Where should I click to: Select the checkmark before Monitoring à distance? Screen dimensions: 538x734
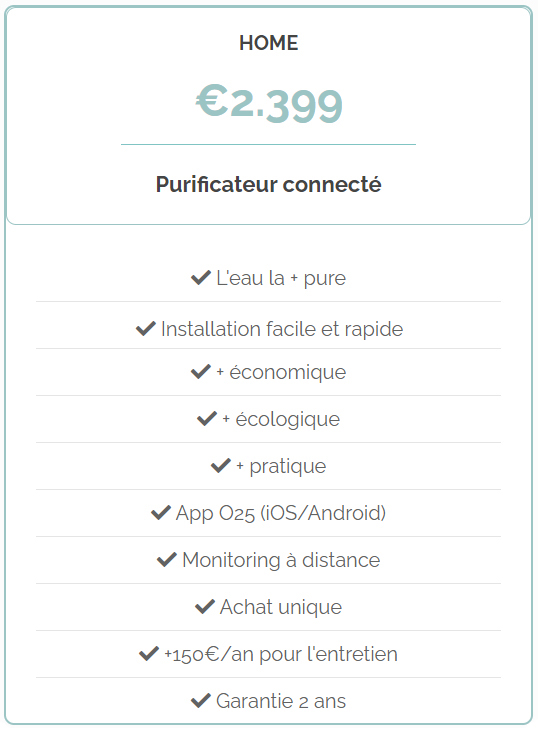[167, 560]
